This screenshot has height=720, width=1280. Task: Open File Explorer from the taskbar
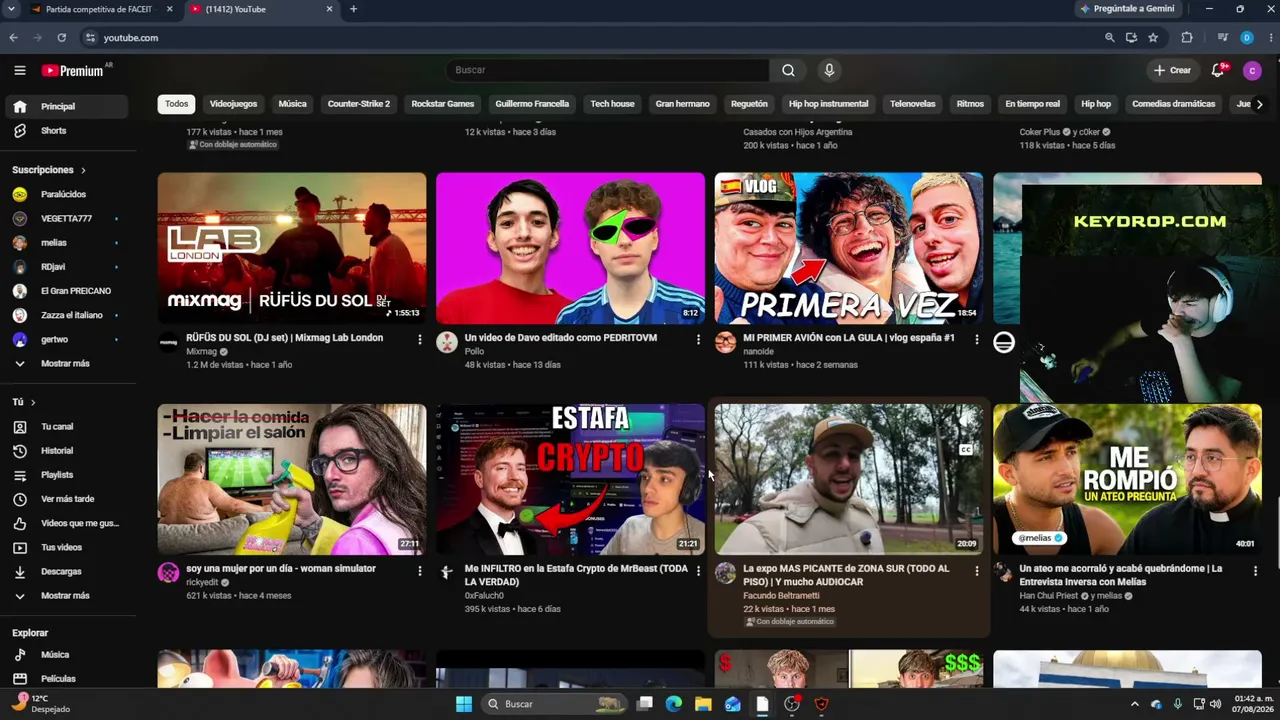tap(703, 704)
